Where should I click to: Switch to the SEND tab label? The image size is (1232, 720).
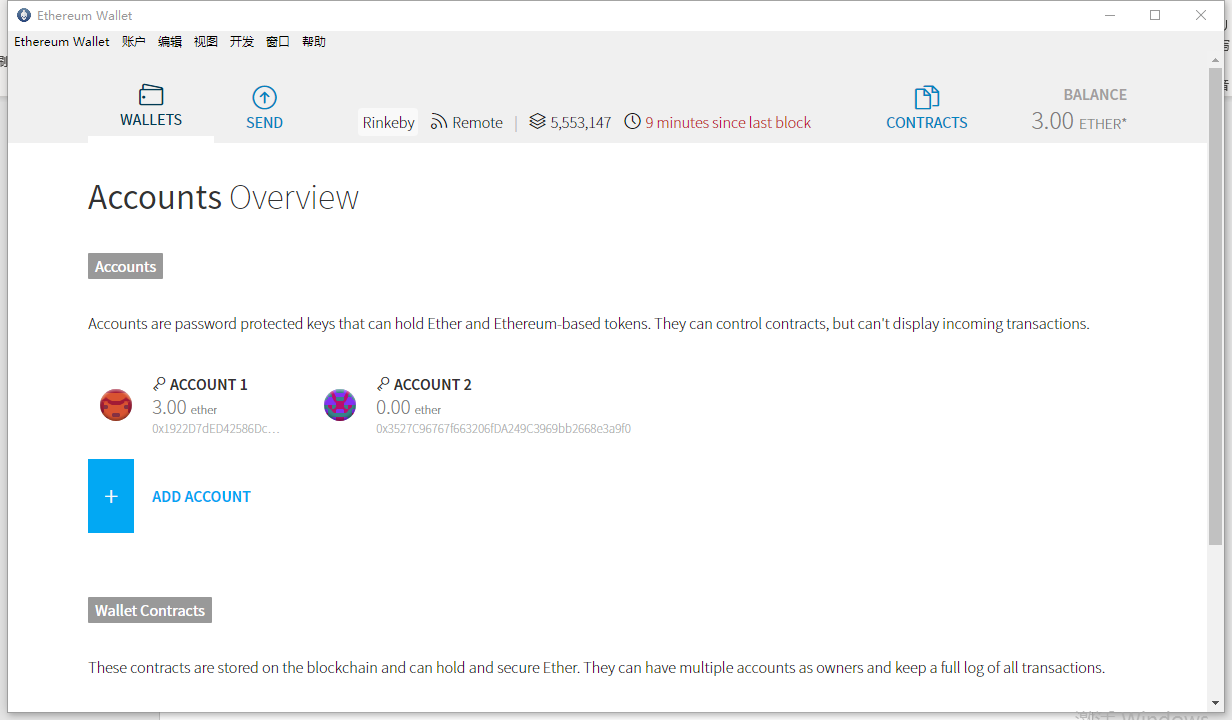265,123
